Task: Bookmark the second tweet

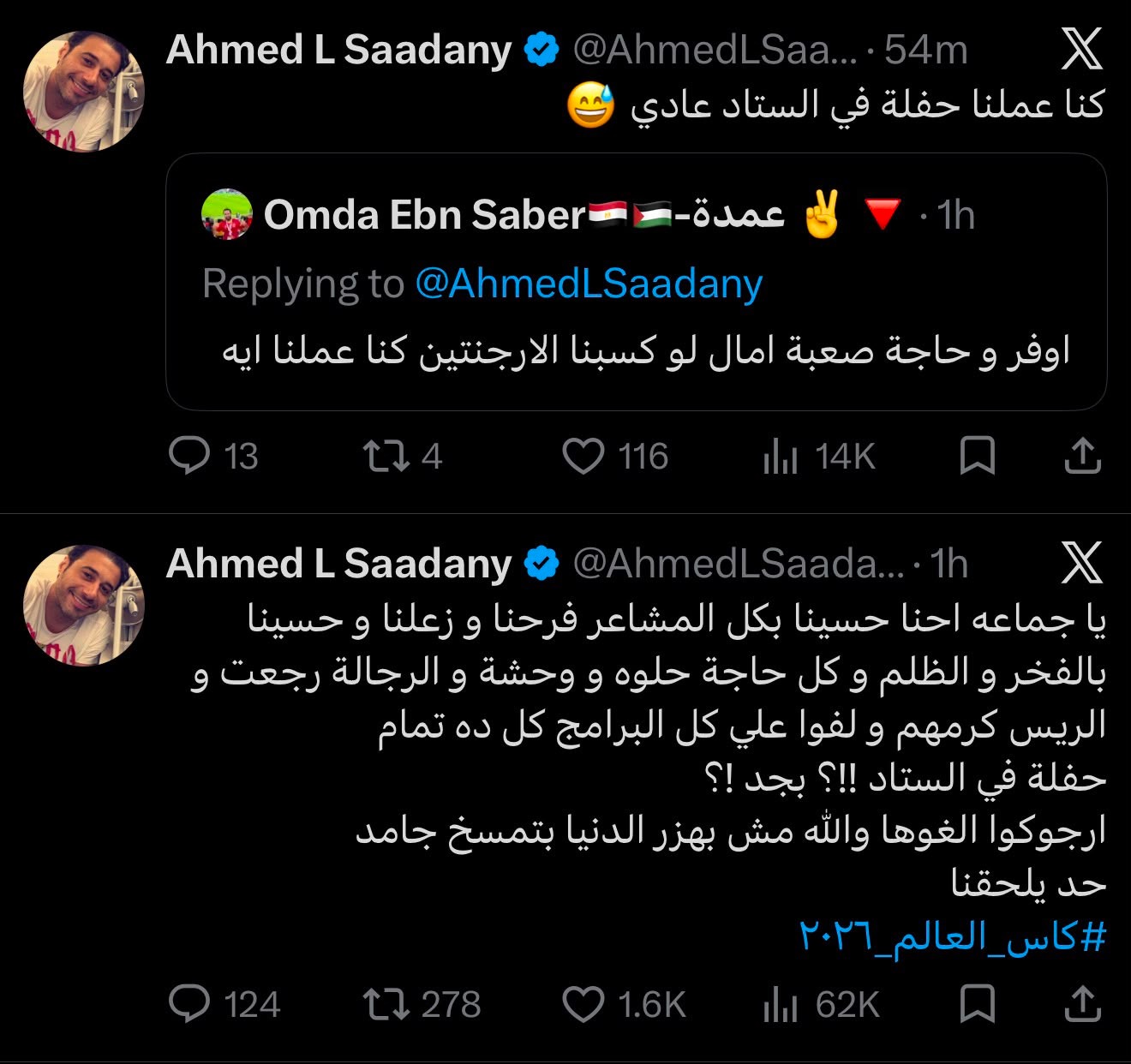Action: coord(977,1004)
